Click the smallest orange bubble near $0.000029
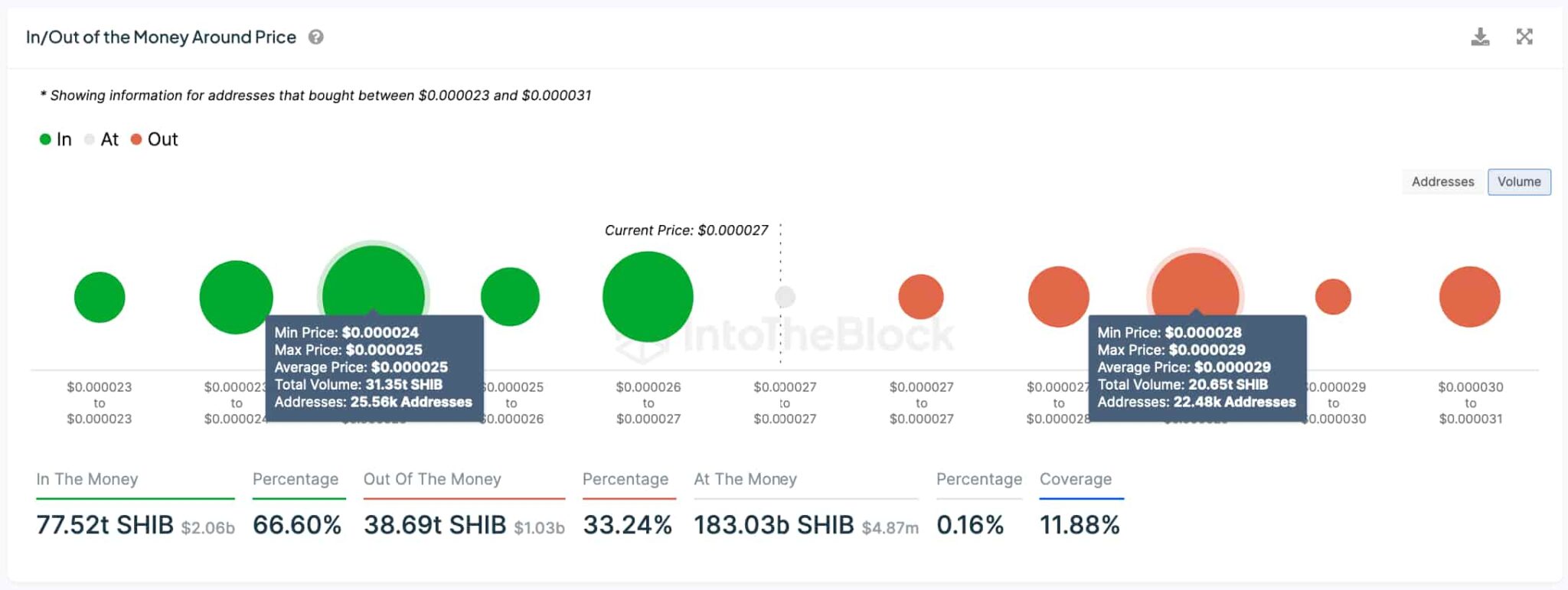This screenshot has width=1568, height=590. [1333, 297]
